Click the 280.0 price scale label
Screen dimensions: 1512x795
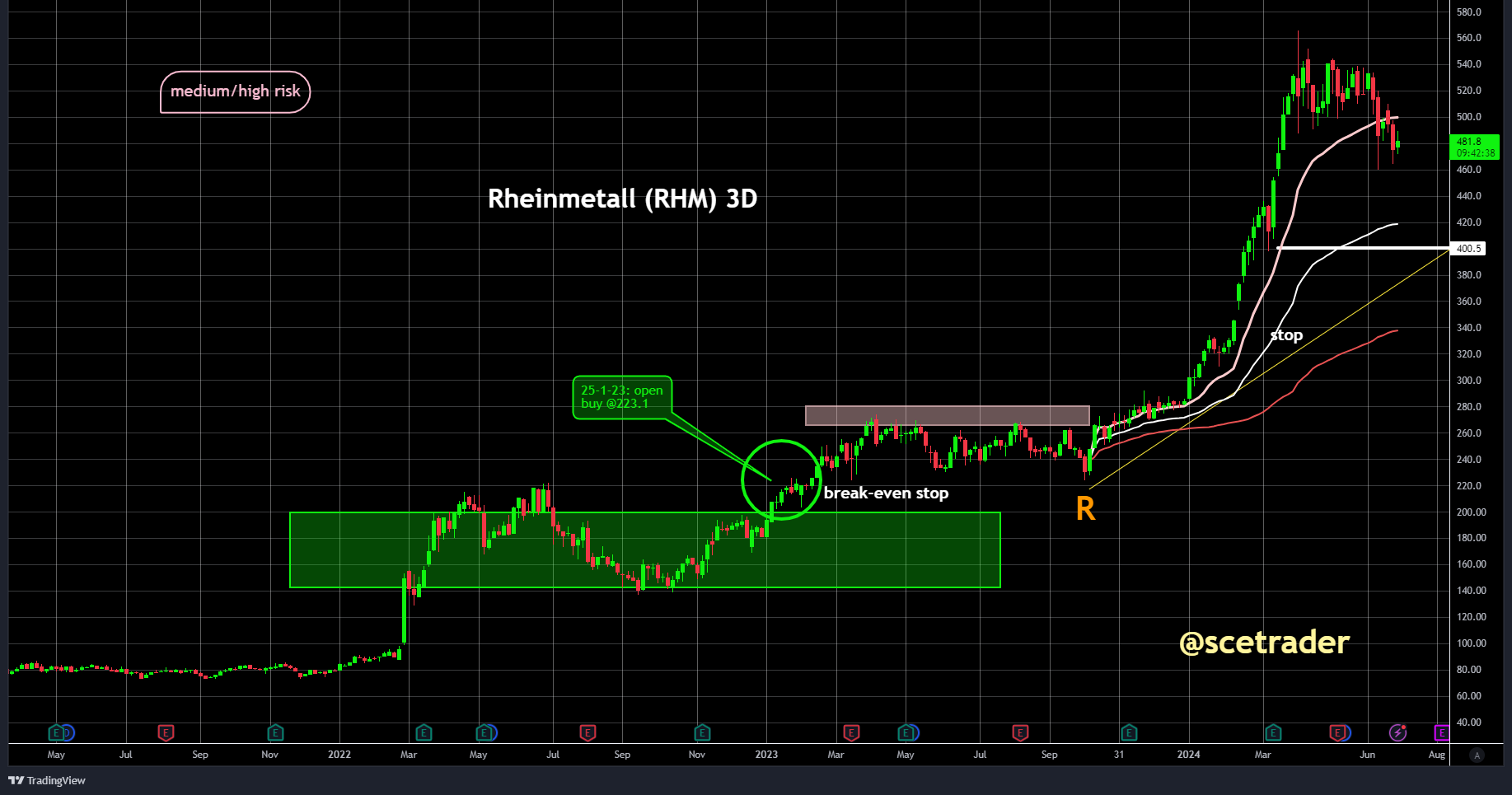click(x=1468, y=407)
